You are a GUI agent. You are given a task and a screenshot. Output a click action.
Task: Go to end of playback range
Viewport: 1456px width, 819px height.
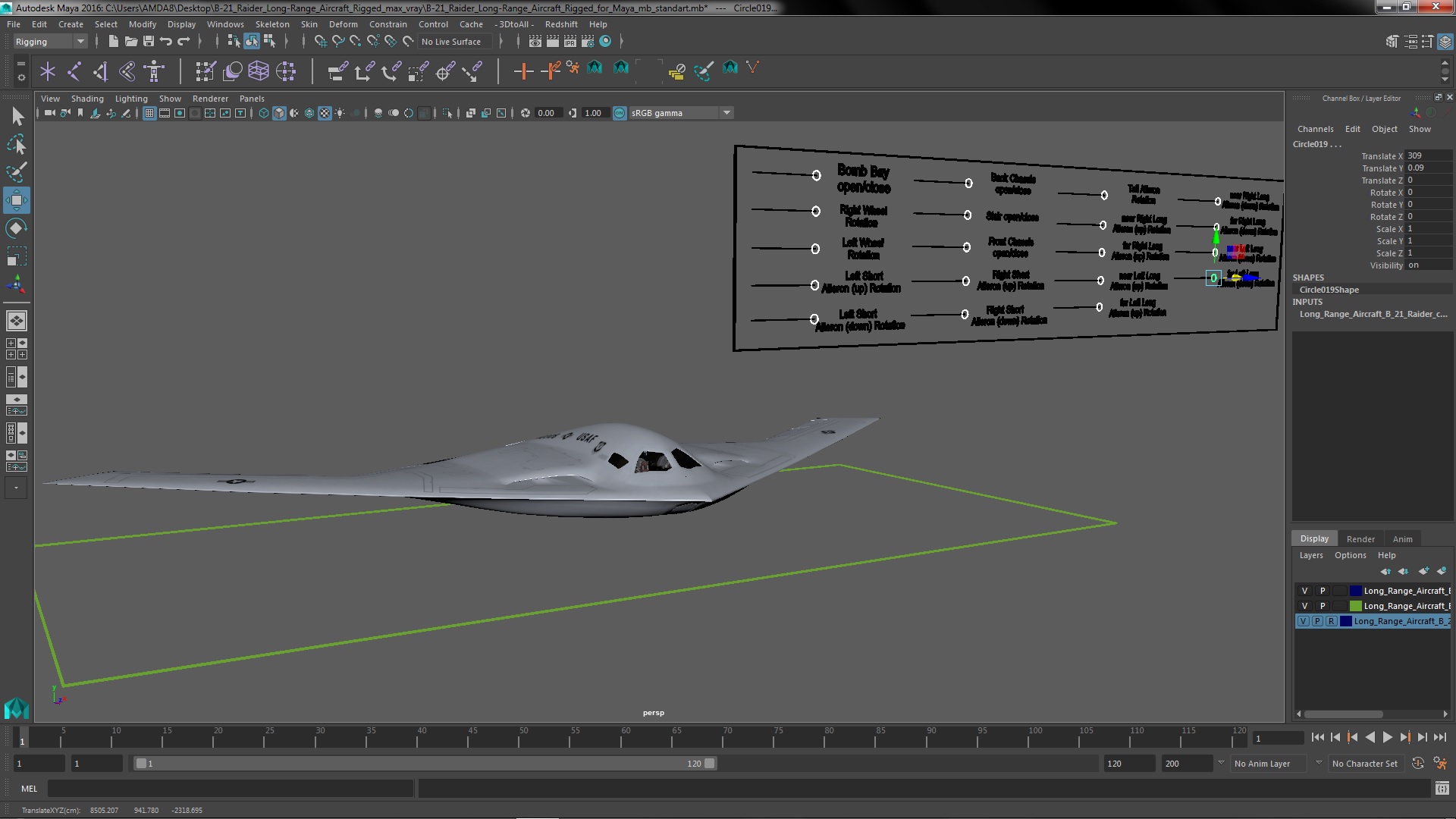point(1440,737)
